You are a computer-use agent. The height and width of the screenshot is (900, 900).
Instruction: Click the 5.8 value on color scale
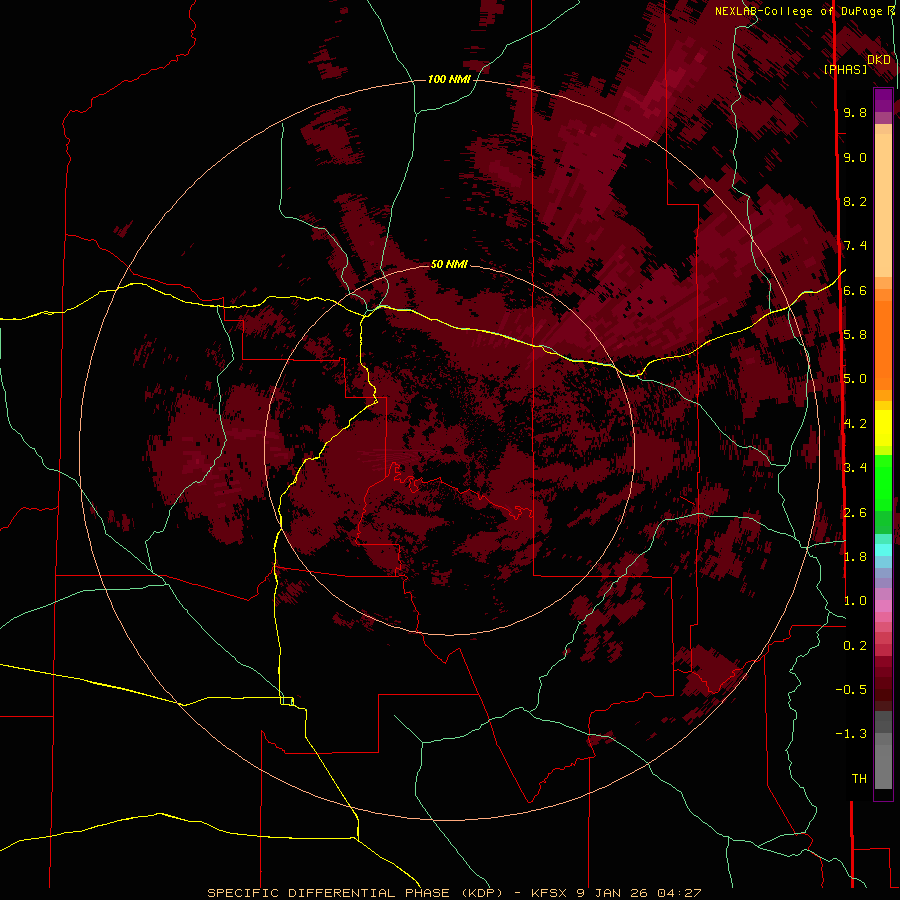pyautogui.click(x=855, y=335)
